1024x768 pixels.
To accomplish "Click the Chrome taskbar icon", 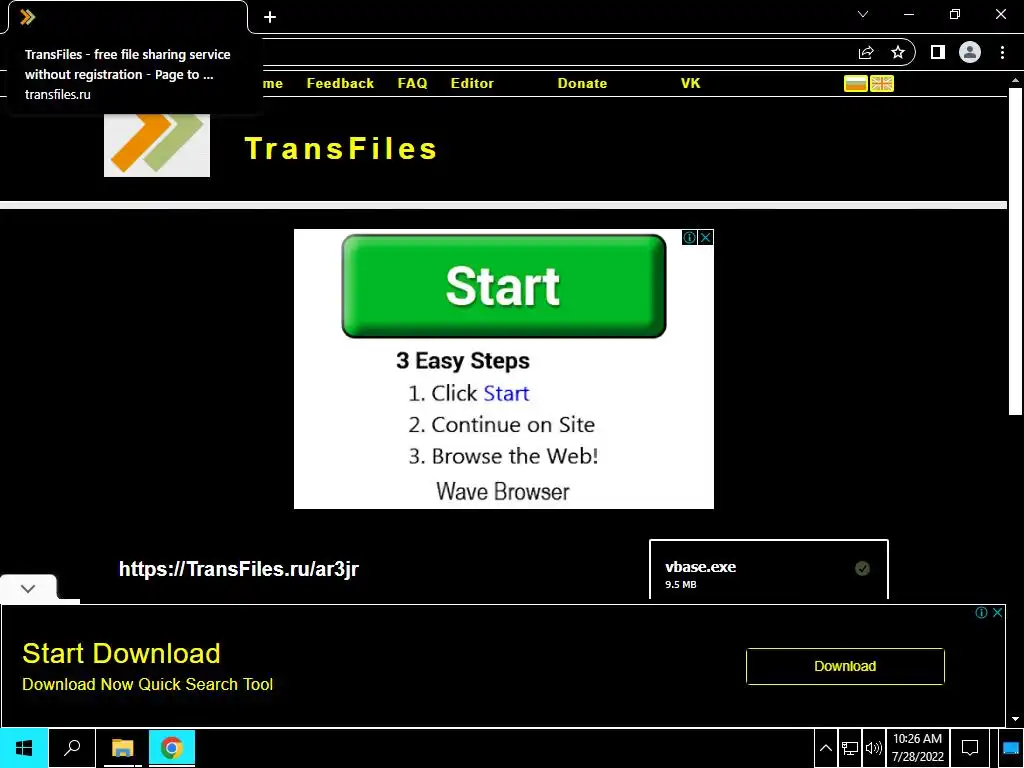I will pyautogui.click(x=172, y=748).
